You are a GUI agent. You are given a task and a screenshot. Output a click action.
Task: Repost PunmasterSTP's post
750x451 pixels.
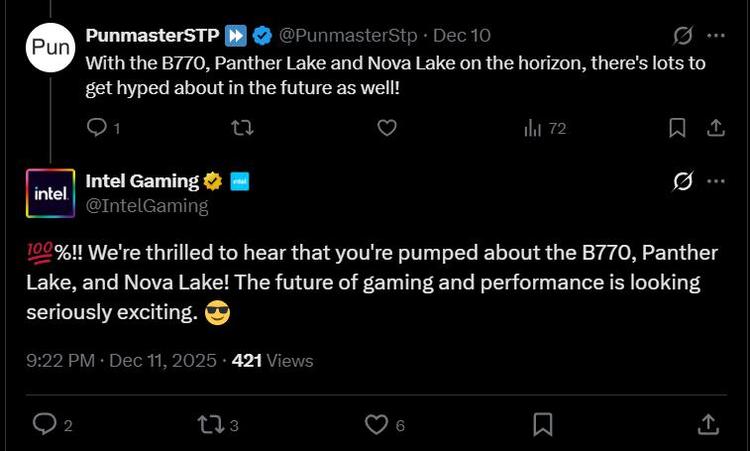tap(242, 128)
